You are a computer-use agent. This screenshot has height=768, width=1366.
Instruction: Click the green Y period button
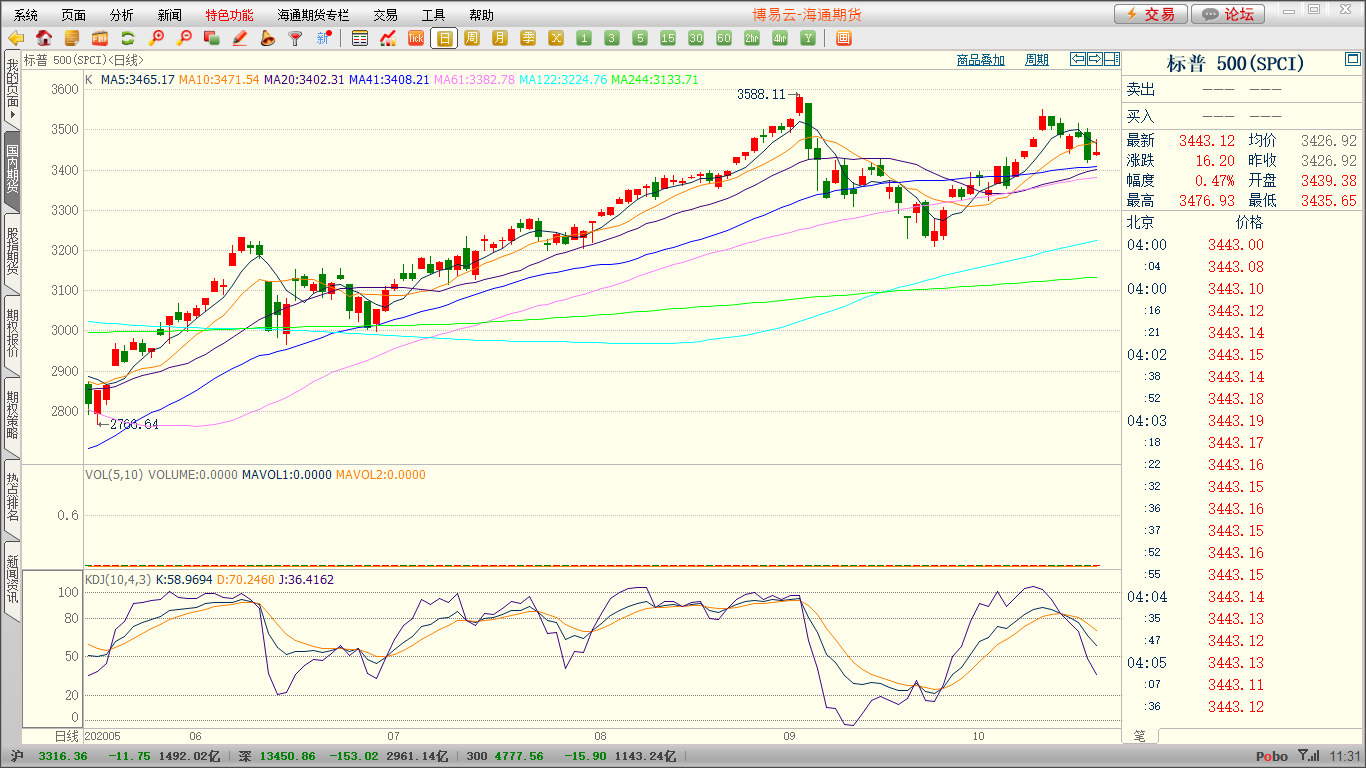pyautogui.click(x=808, y=38)
